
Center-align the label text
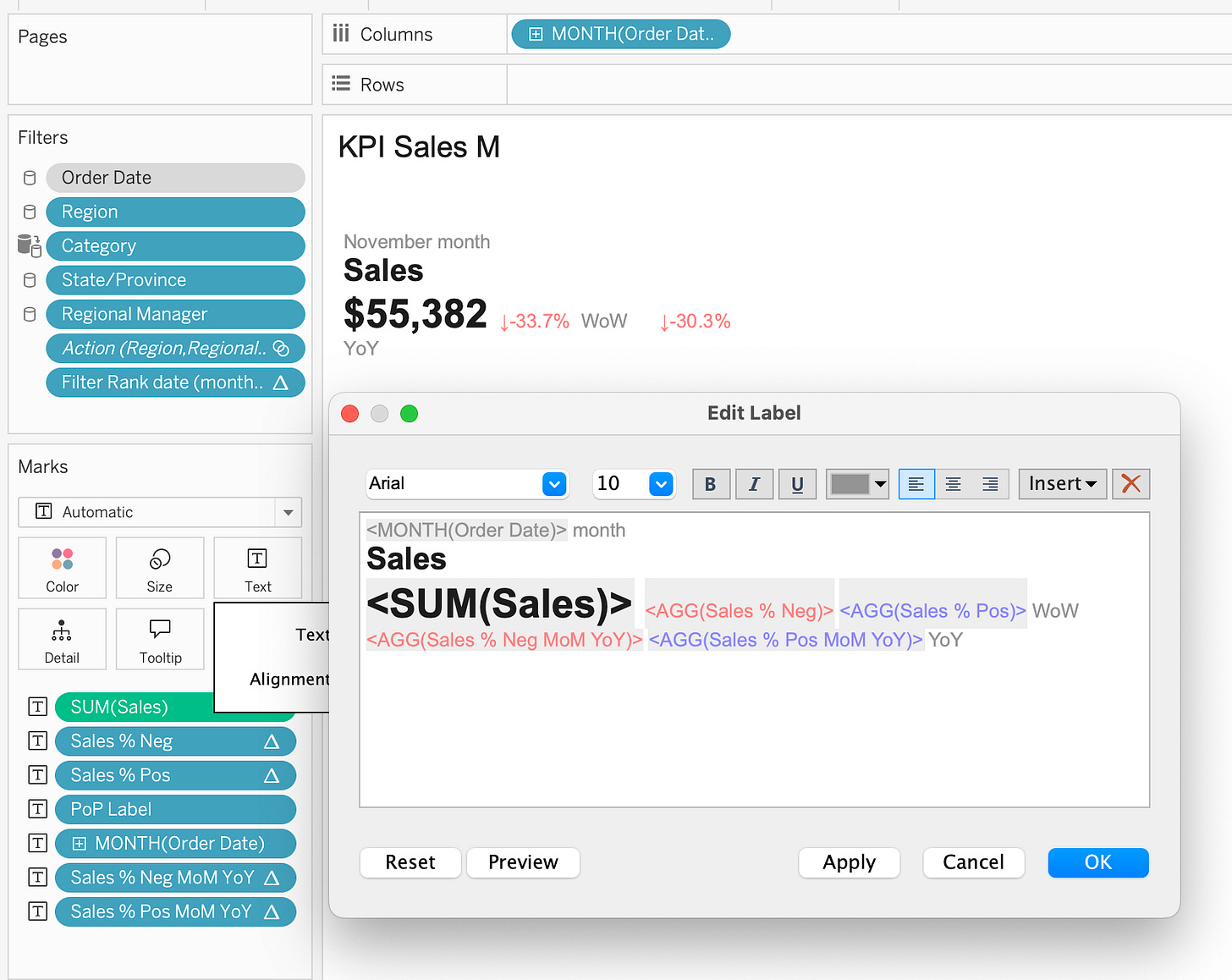pos(953,484)
